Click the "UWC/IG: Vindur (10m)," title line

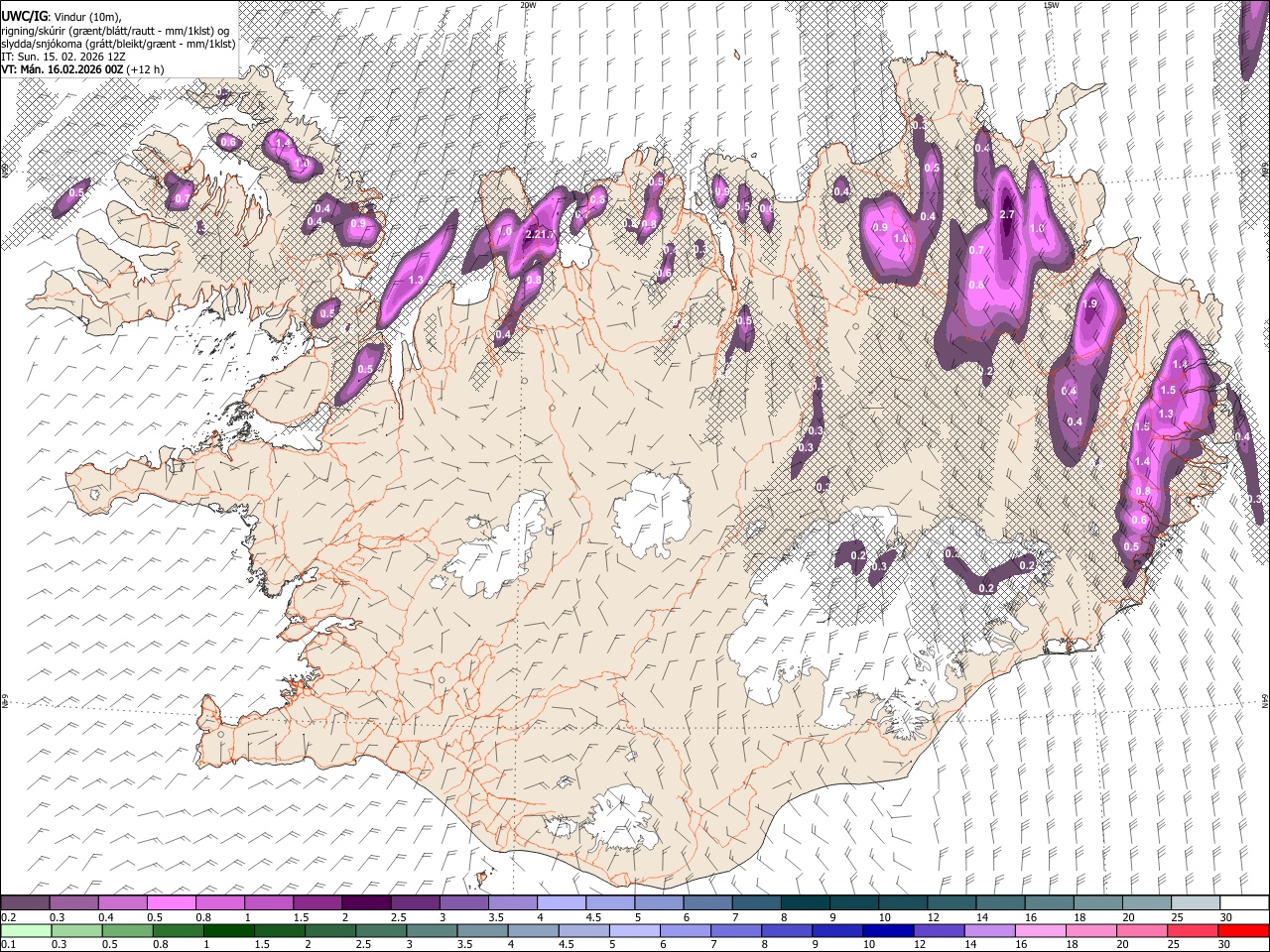(61, 16)
